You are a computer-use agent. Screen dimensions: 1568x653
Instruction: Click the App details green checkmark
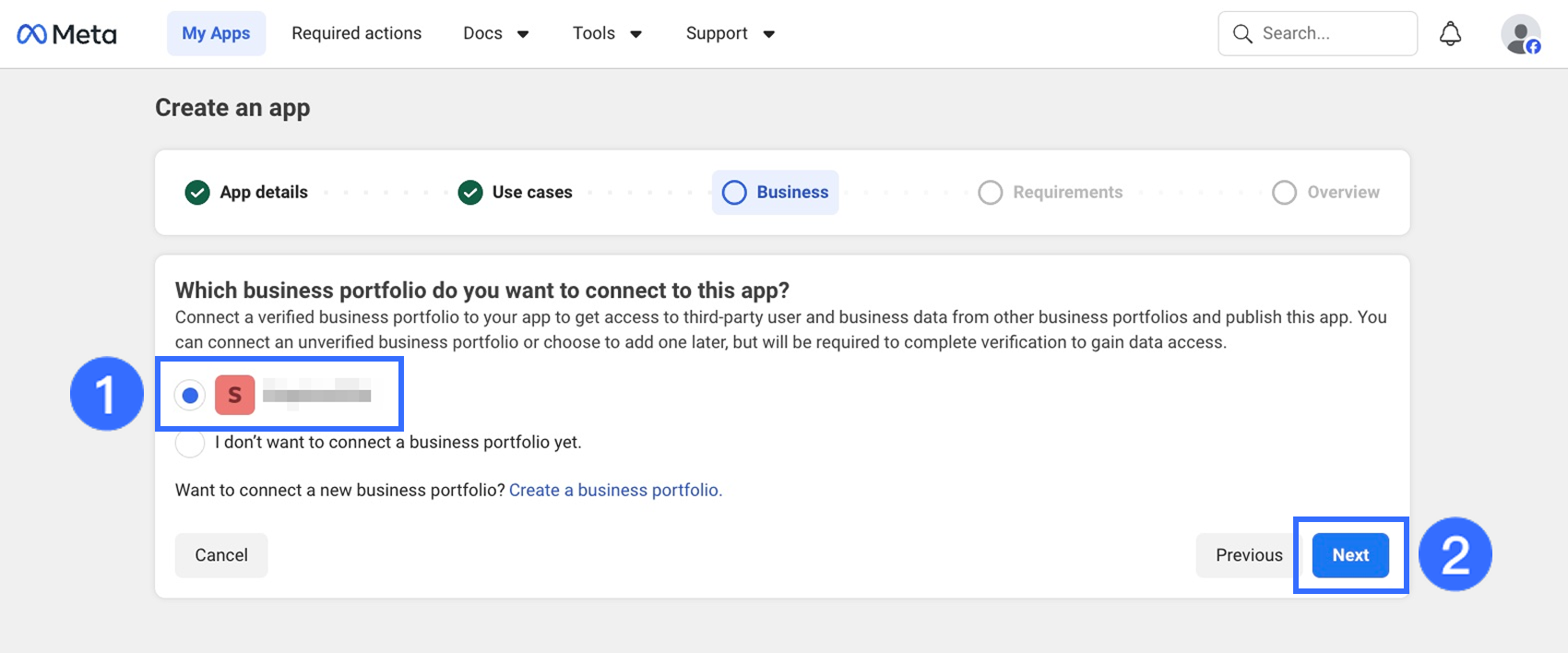click(197, 193)
